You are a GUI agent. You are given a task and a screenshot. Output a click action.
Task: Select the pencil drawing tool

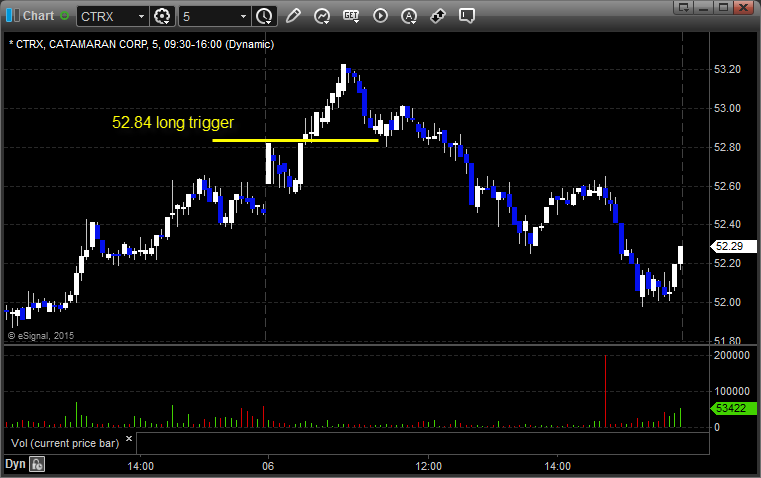(x=293, y=16)
